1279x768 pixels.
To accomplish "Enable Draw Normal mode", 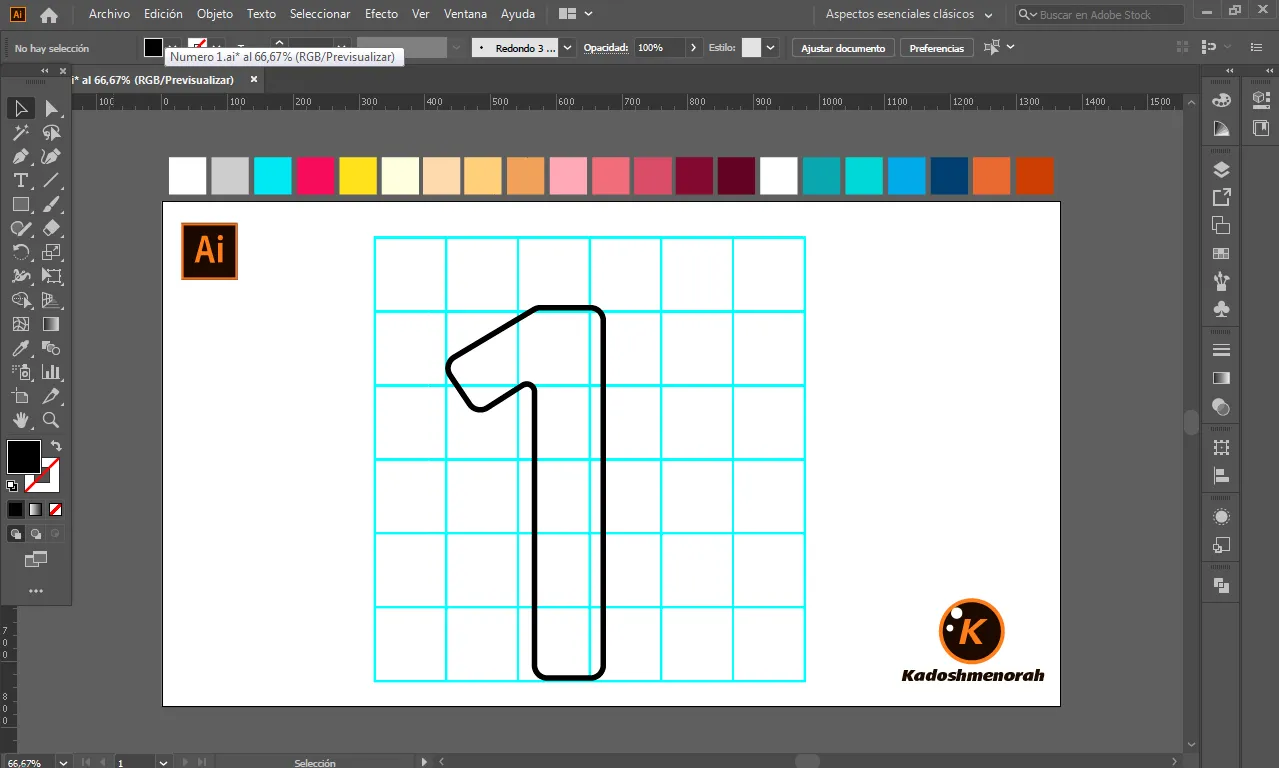I will [16, 534].
